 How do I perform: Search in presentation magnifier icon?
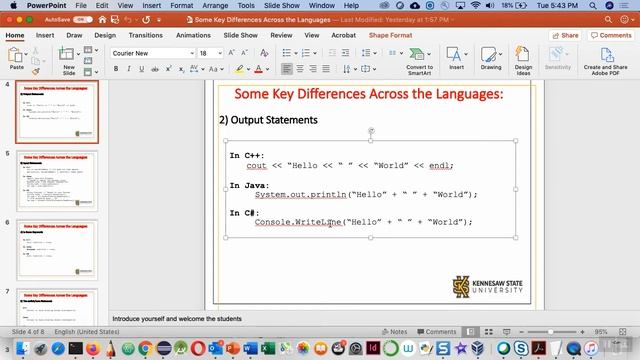pyautogui.click(x=608, y=20)
